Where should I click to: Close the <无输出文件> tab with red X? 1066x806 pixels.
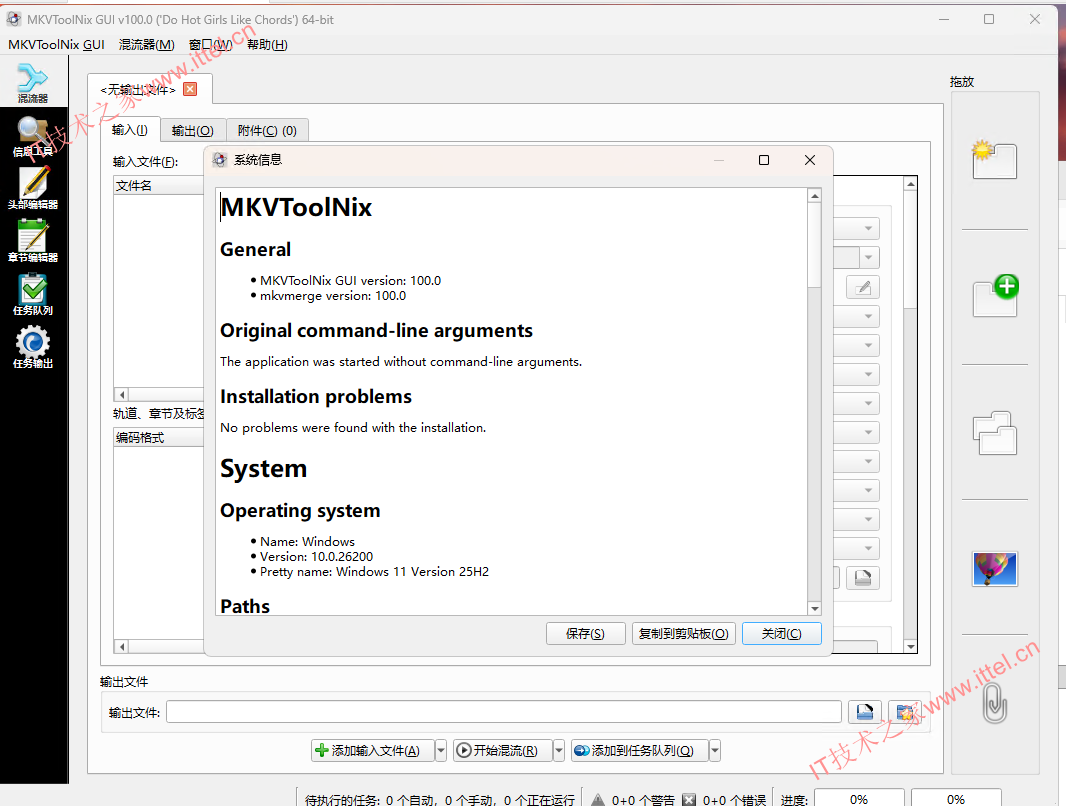tap(190, 89)
